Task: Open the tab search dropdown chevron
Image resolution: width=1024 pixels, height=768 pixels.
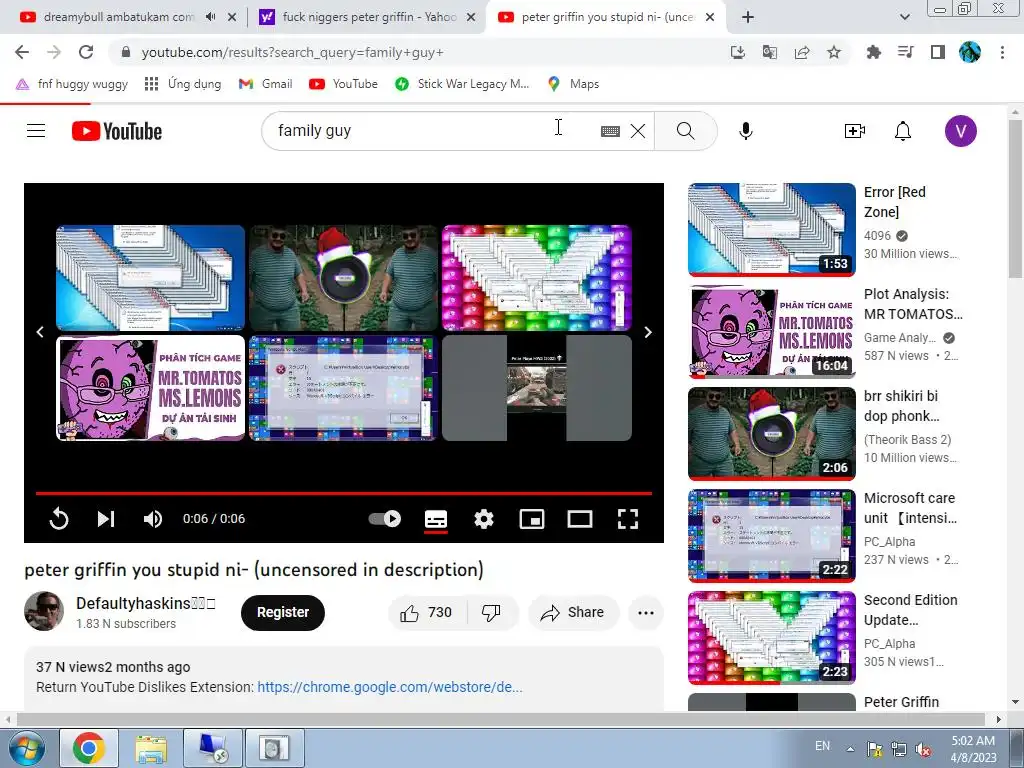Action: coord(904,17)
